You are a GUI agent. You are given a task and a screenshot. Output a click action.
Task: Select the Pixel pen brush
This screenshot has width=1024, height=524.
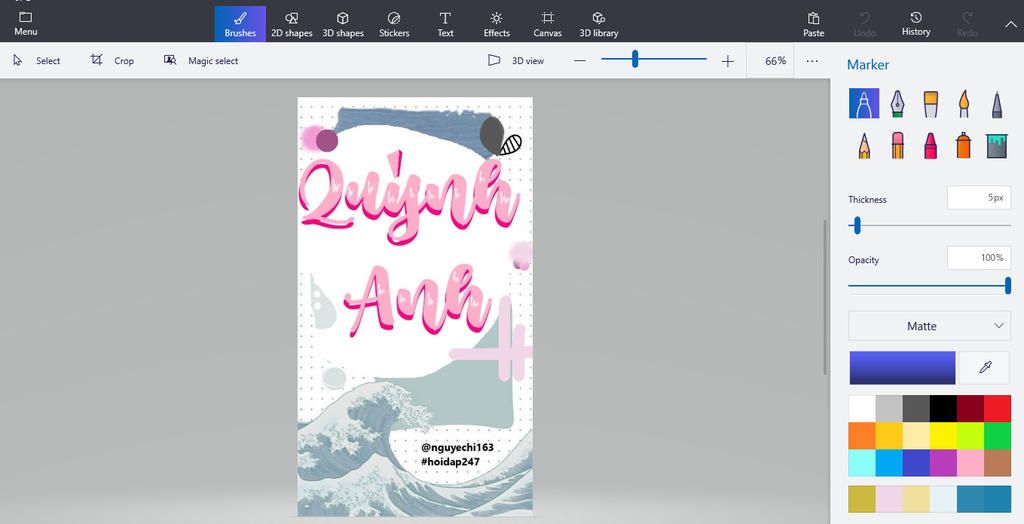click(997, 103)
